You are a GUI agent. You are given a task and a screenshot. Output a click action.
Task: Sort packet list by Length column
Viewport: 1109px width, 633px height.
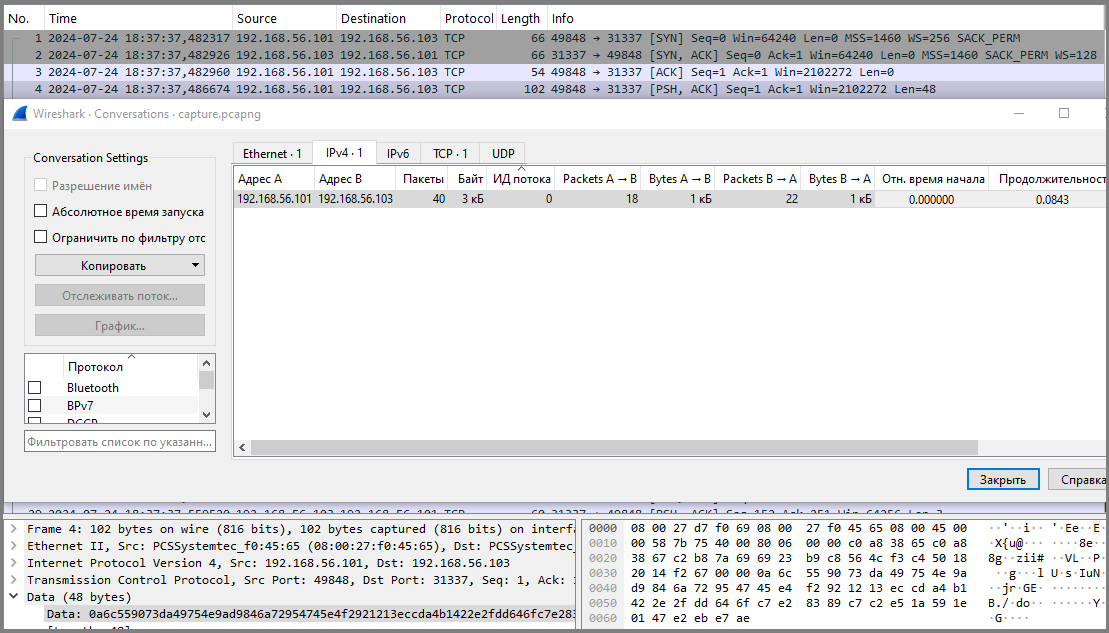click(x=522, y=18)
